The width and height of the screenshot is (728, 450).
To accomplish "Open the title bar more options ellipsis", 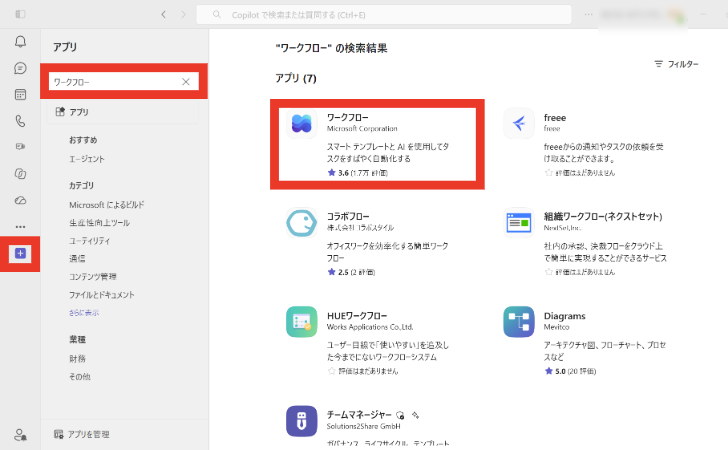I will (x=588, y=14).
